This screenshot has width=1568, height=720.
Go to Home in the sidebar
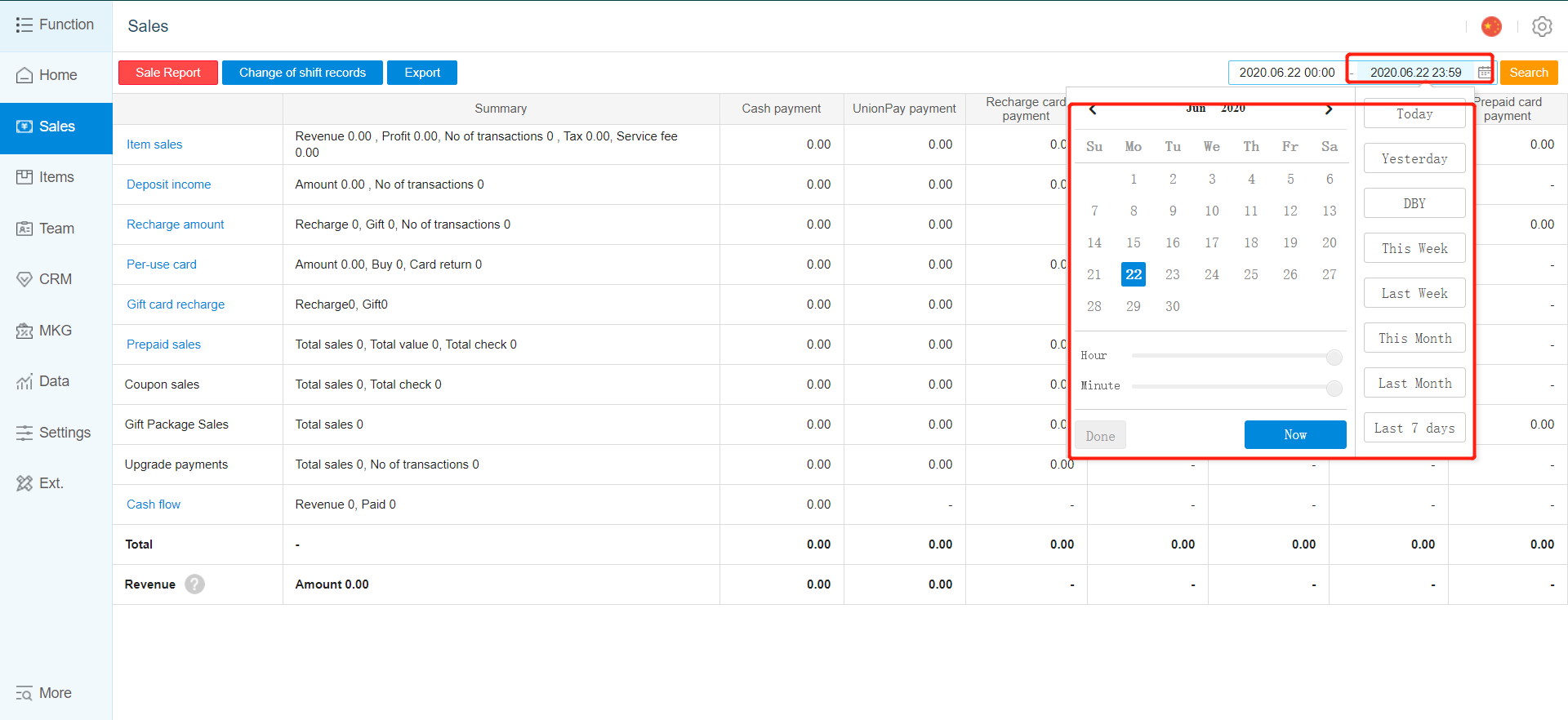pos(56,75)
